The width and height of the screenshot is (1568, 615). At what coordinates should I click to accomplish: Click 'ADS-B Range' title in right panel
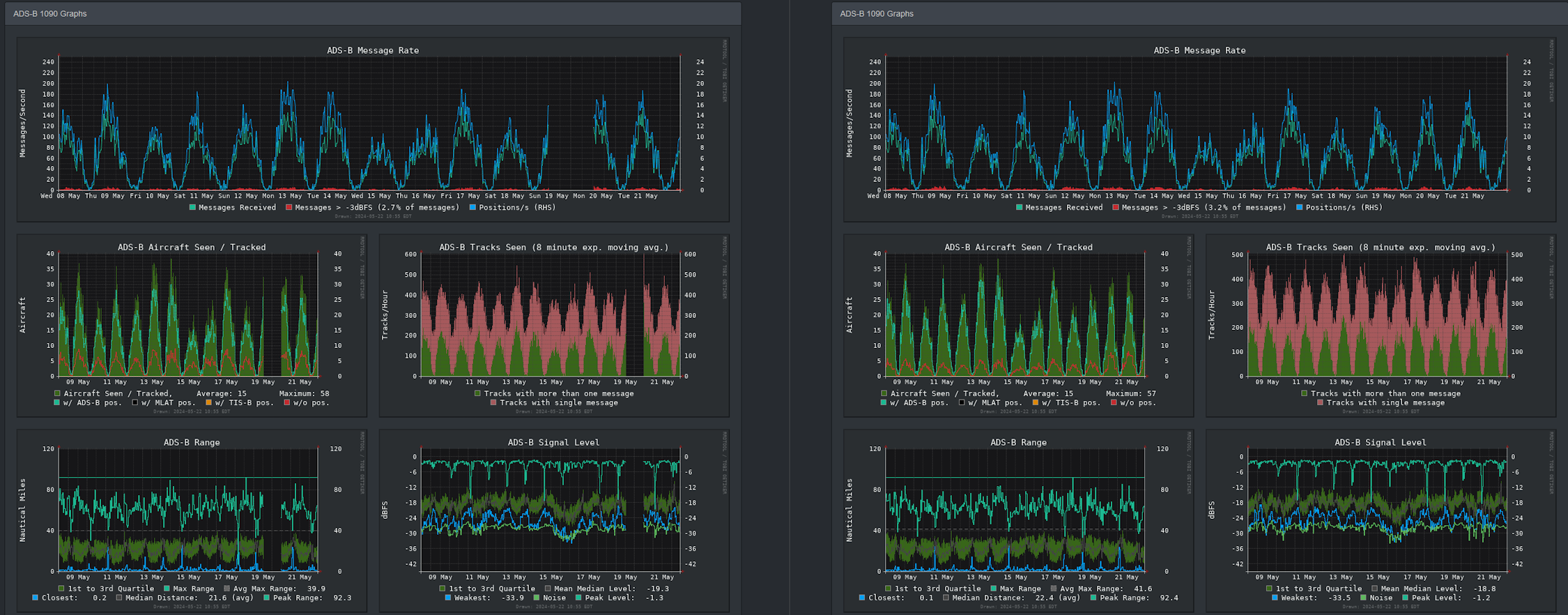coord(1018,442)
